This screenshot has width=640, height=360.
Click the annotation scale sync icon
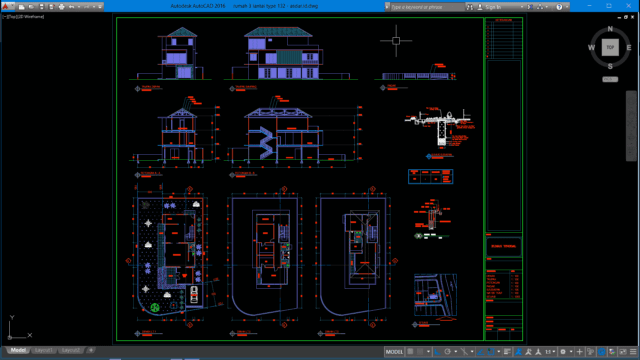pos(538,352)
